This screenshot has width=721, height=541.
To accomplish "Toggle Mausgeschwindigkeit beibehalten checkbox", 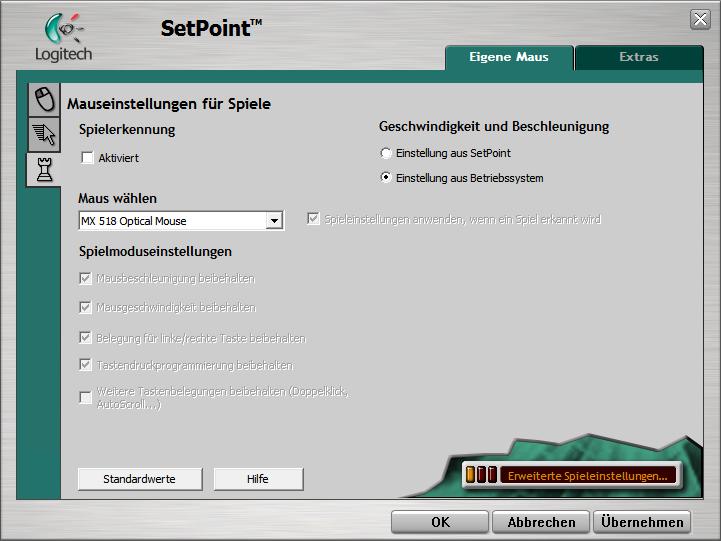I will tap(85, 307).
